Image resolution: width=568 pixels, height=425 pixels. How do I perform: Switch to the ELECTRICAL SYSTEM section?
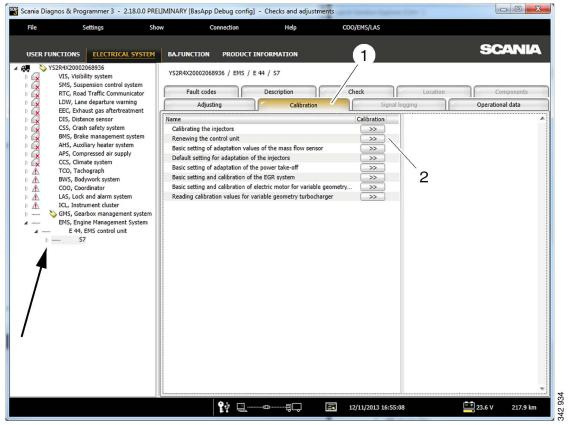[x=124, y=54]
